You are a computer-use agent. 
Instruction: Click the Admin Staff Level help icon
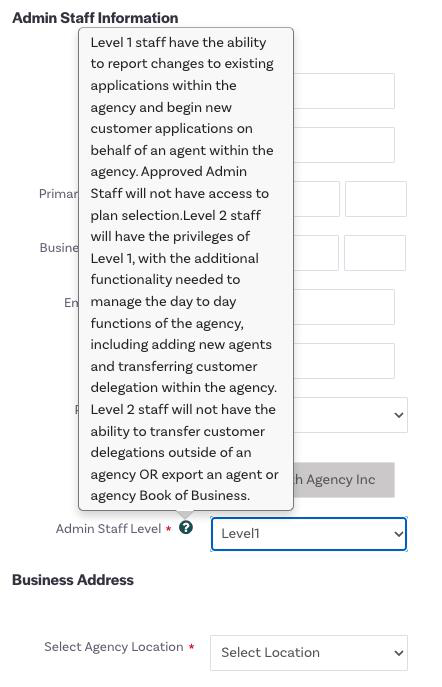186,528
